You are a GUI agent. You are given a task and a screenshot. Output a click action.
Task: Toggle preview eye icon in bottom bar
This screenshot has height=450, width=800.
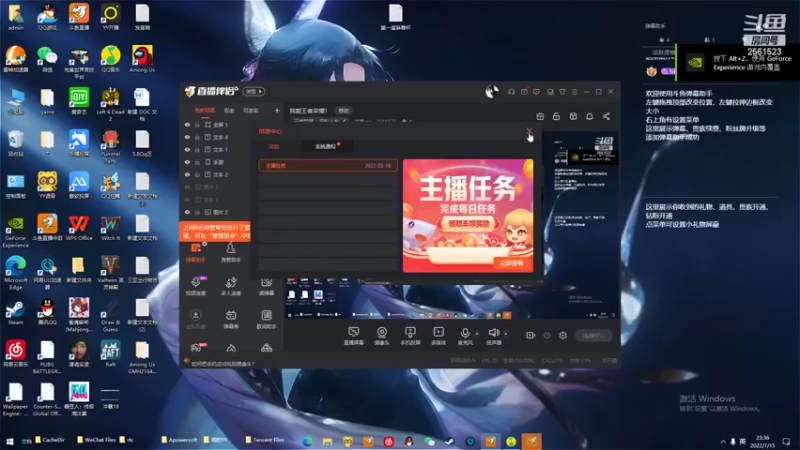tap(547, 335)
